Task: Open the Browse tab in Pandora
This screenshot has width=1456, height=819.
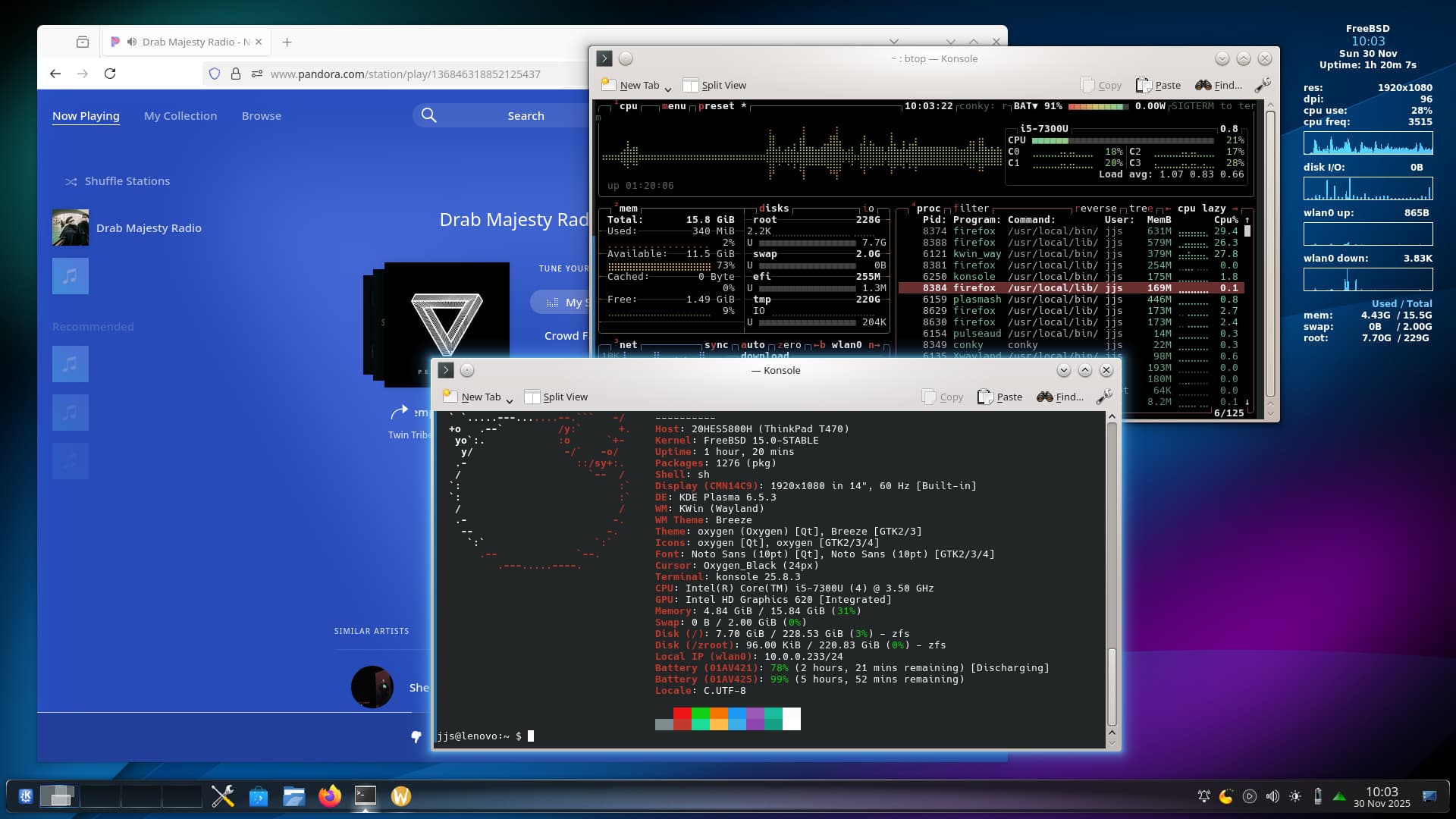Action: click(x=261, y=116)
